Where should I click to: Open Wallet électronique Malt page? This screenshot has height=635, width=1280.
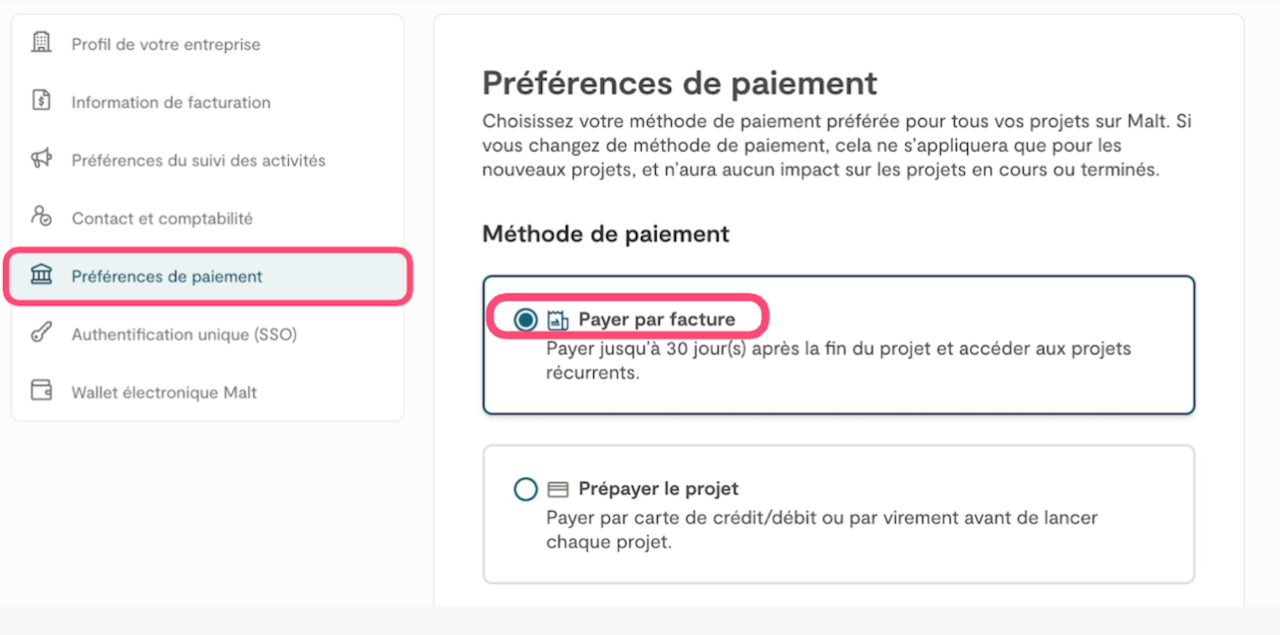click(164, 392)
